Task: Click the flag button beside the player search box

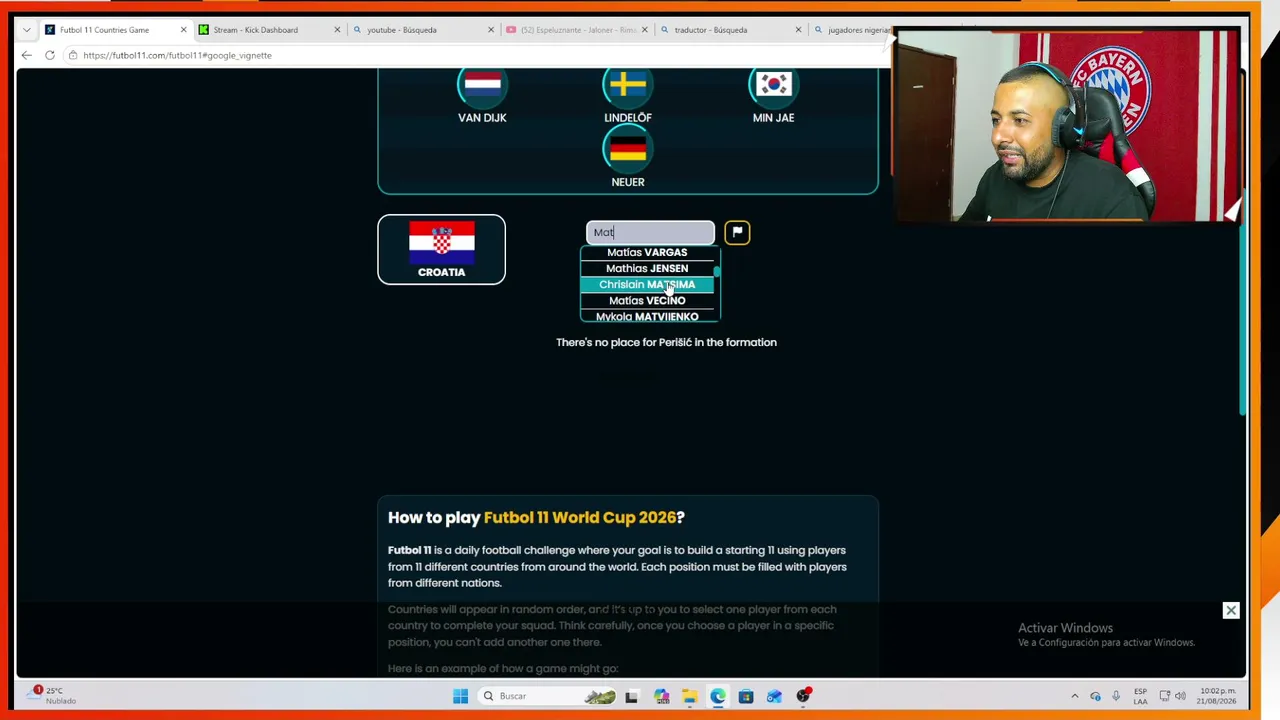Action: coord(737,232)
